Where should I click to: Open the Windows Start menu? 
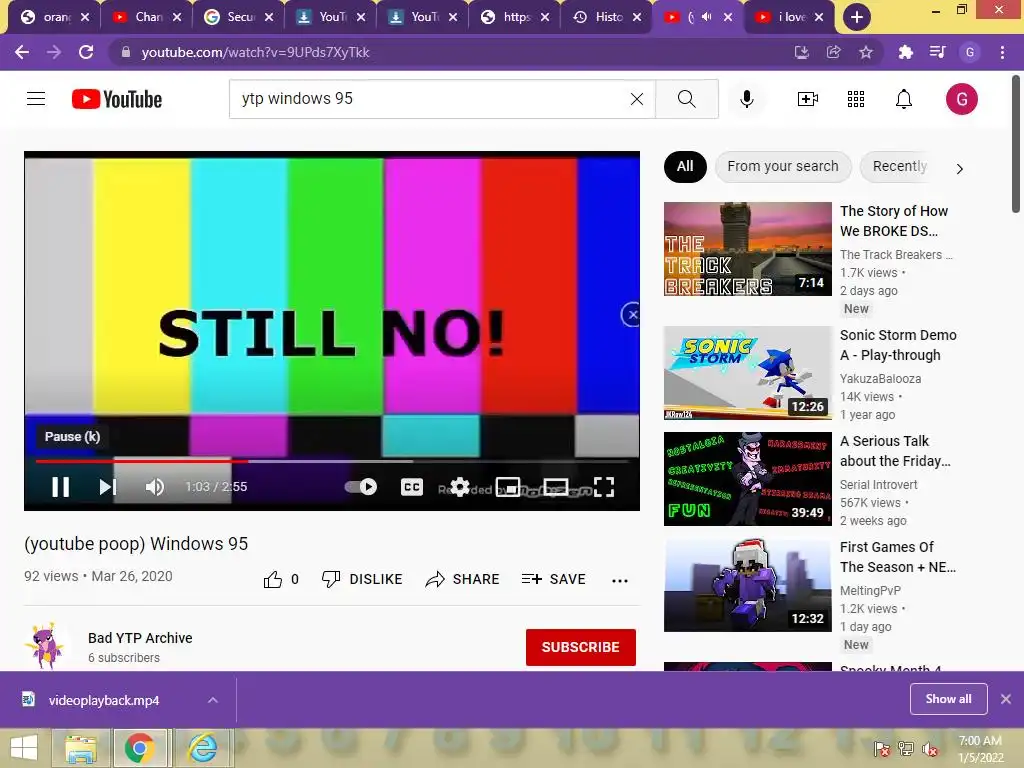24,748
